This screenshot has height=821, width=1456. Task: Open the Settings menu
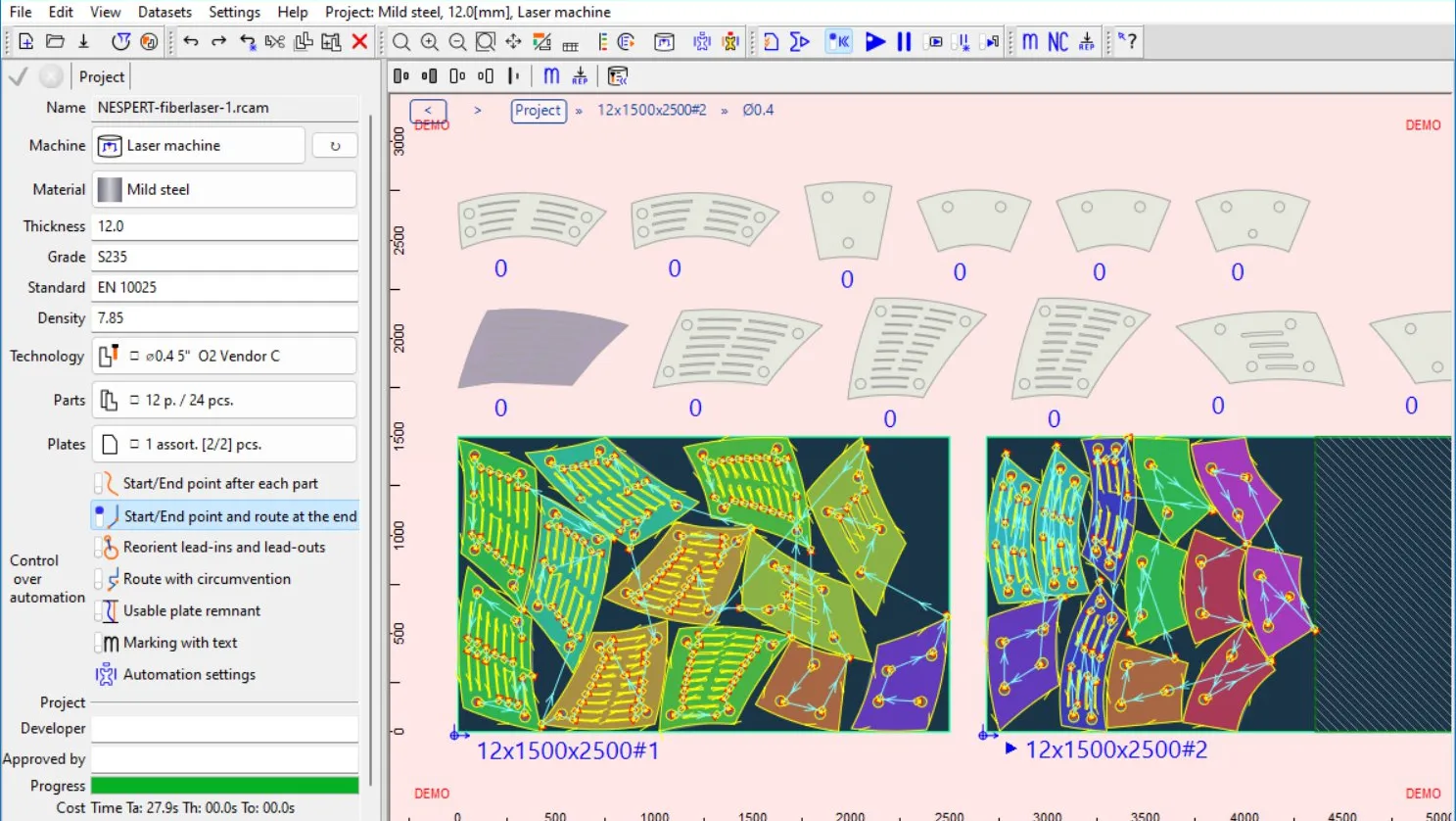234,12
